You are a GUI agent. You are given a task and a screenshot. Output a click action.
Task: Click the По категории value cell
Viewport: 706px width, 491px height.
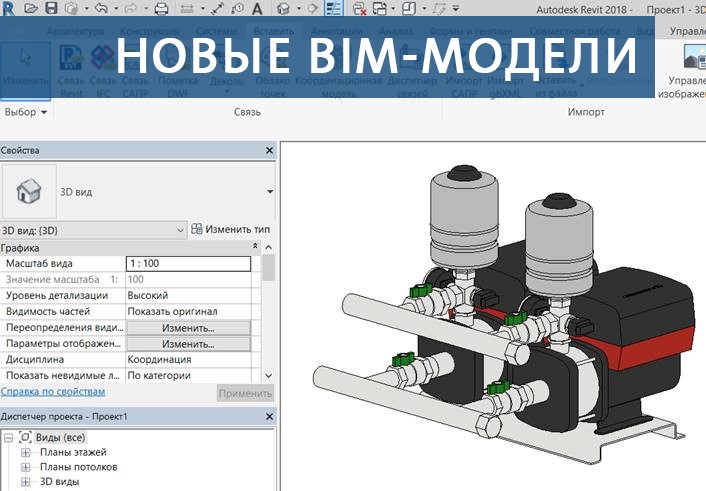[x=188, y=375]
